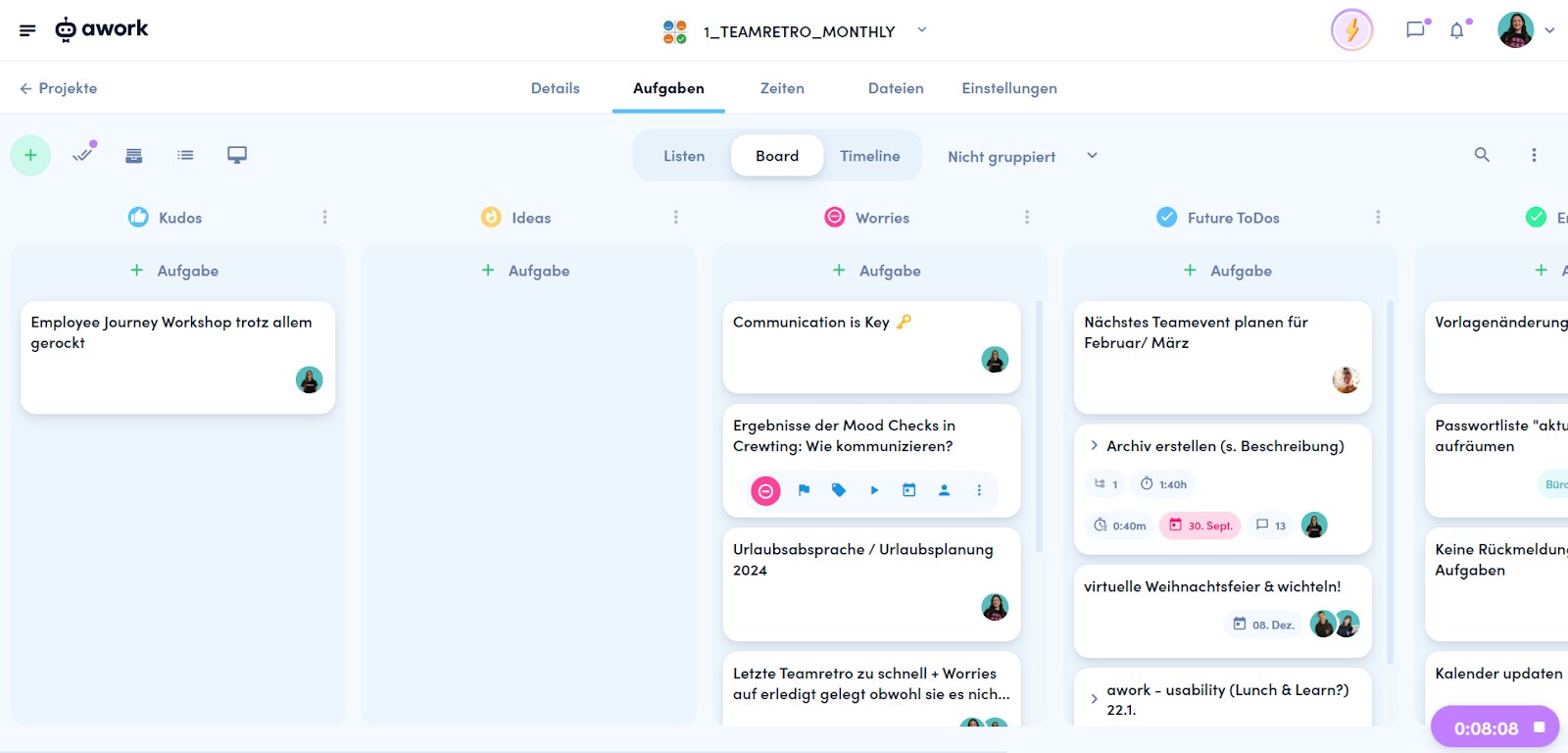Go back to Projekte

(x=58, y=88)
